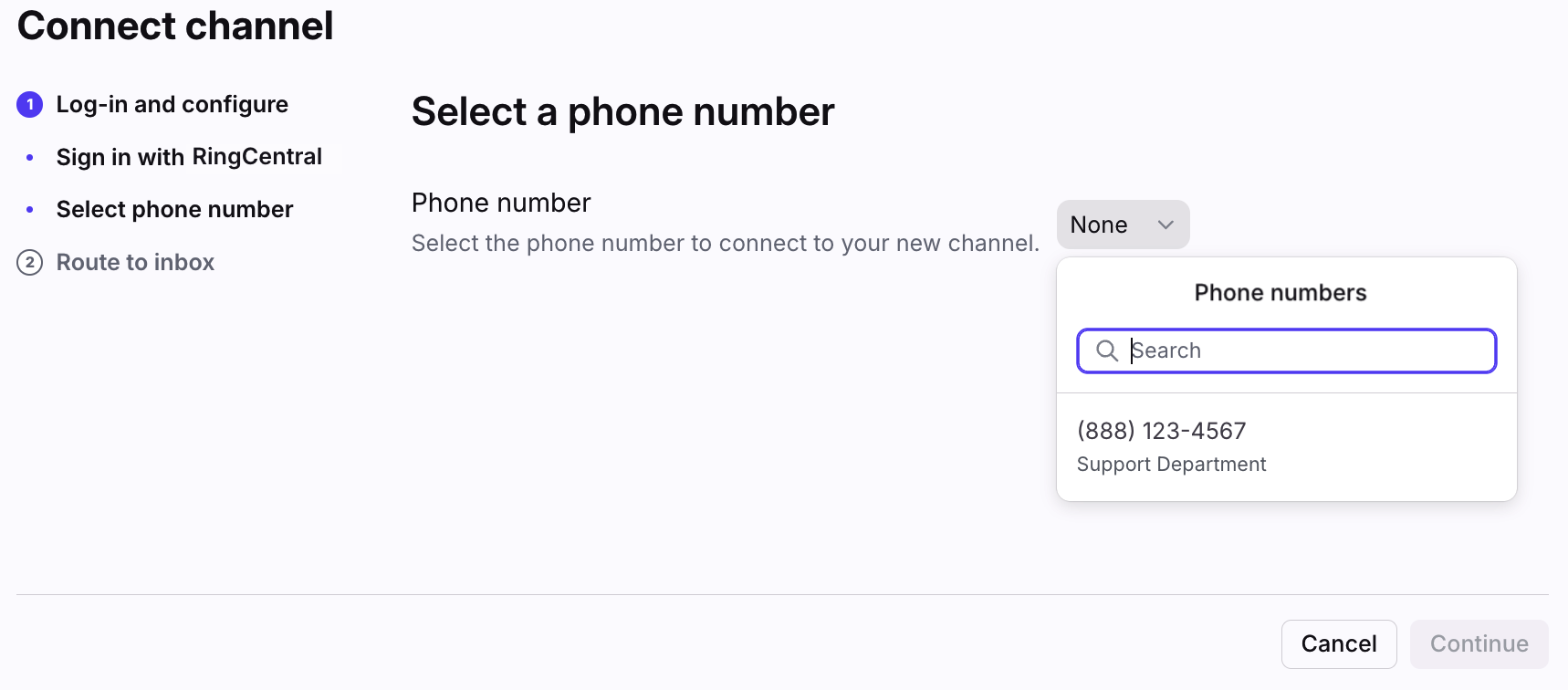Click the chevron arrow next to None

pos(1166,225)
